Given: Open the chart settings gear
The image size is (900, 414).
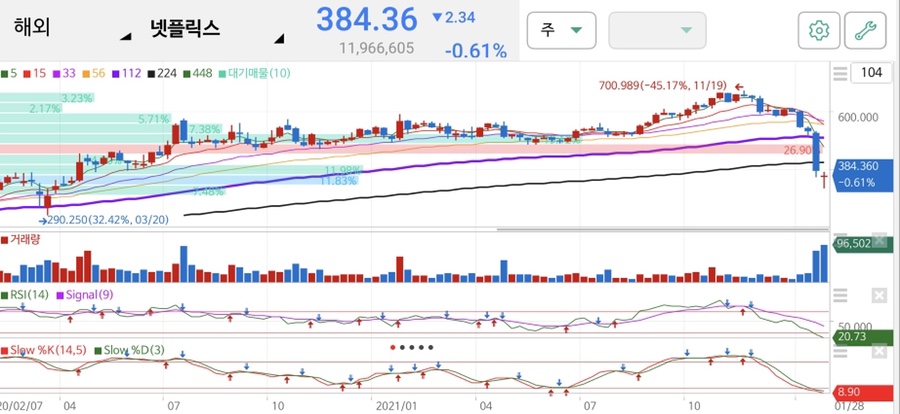Looking at the screenshot, I should pos(819,30).
